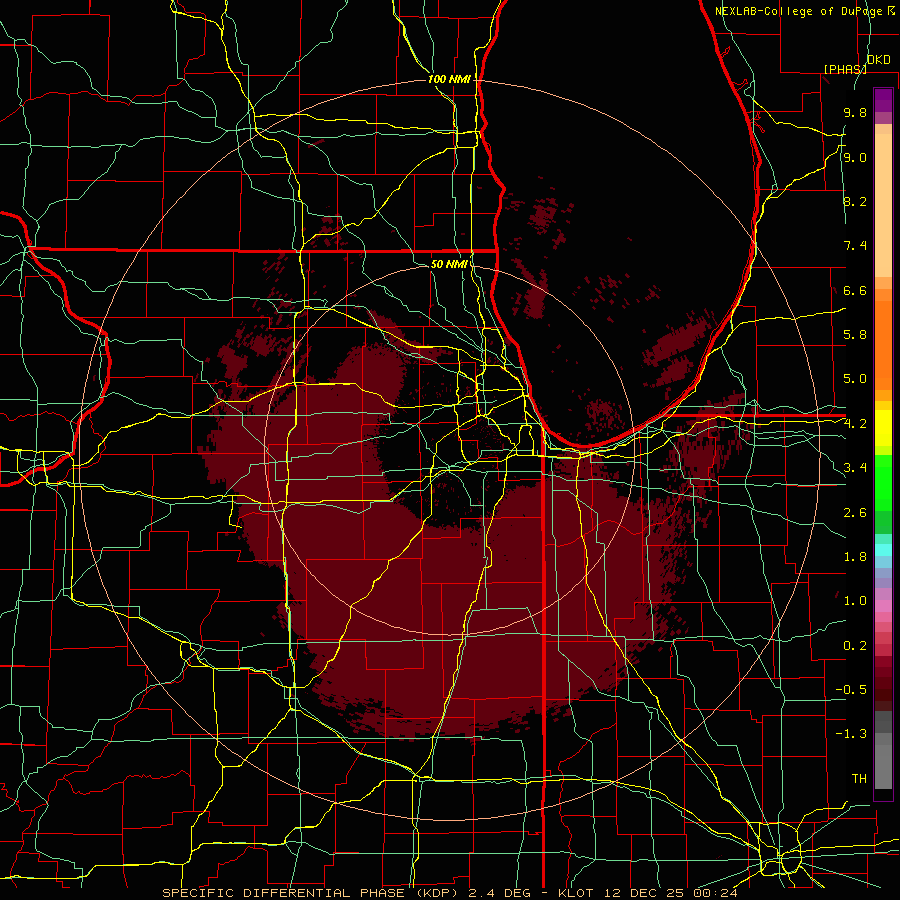
Task: Pick the green band of the color scale
Action: point(883,483)
